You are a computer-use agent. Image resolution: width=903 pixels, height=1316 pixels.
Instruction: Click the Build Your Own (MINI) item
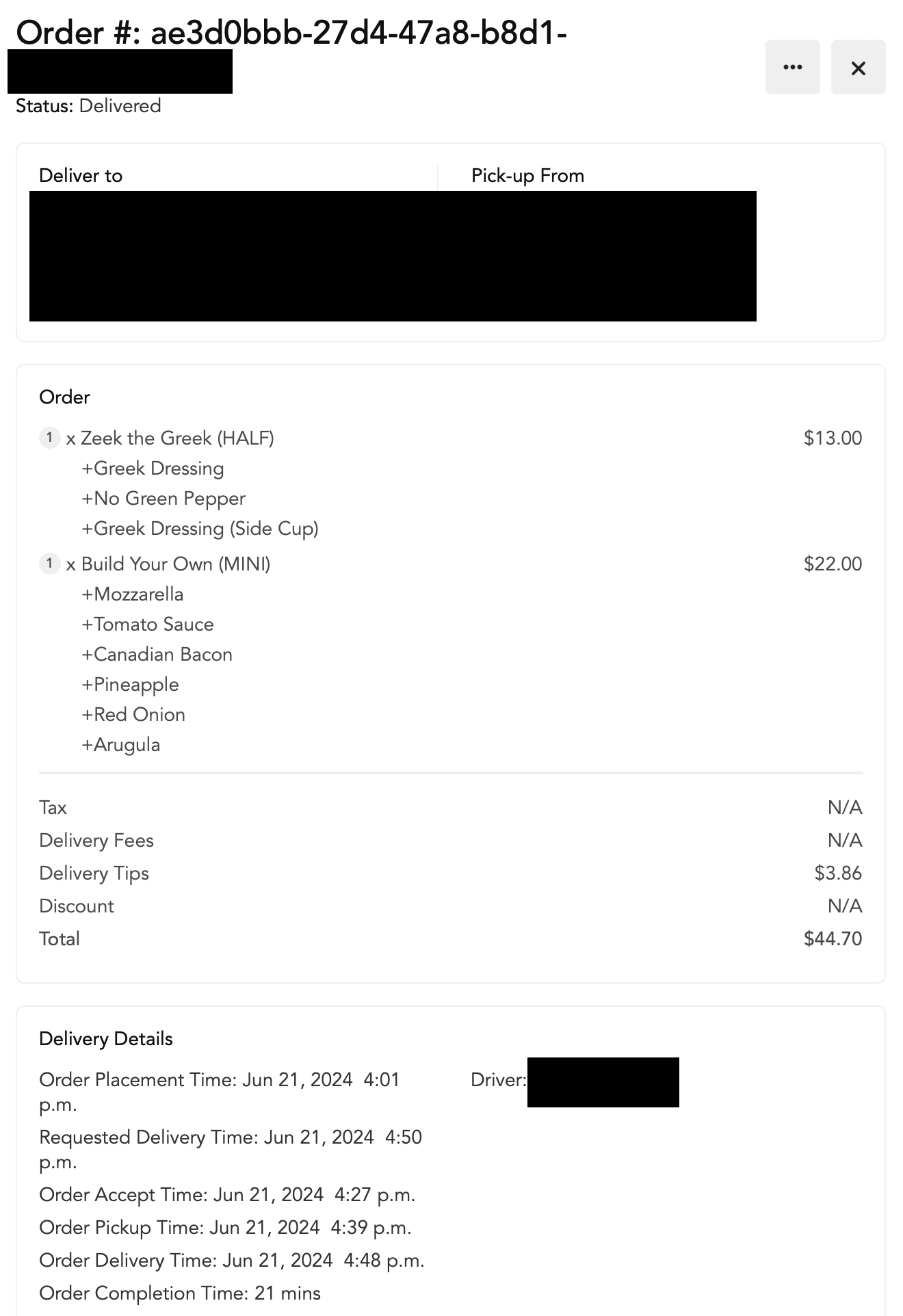coord(175,564)
